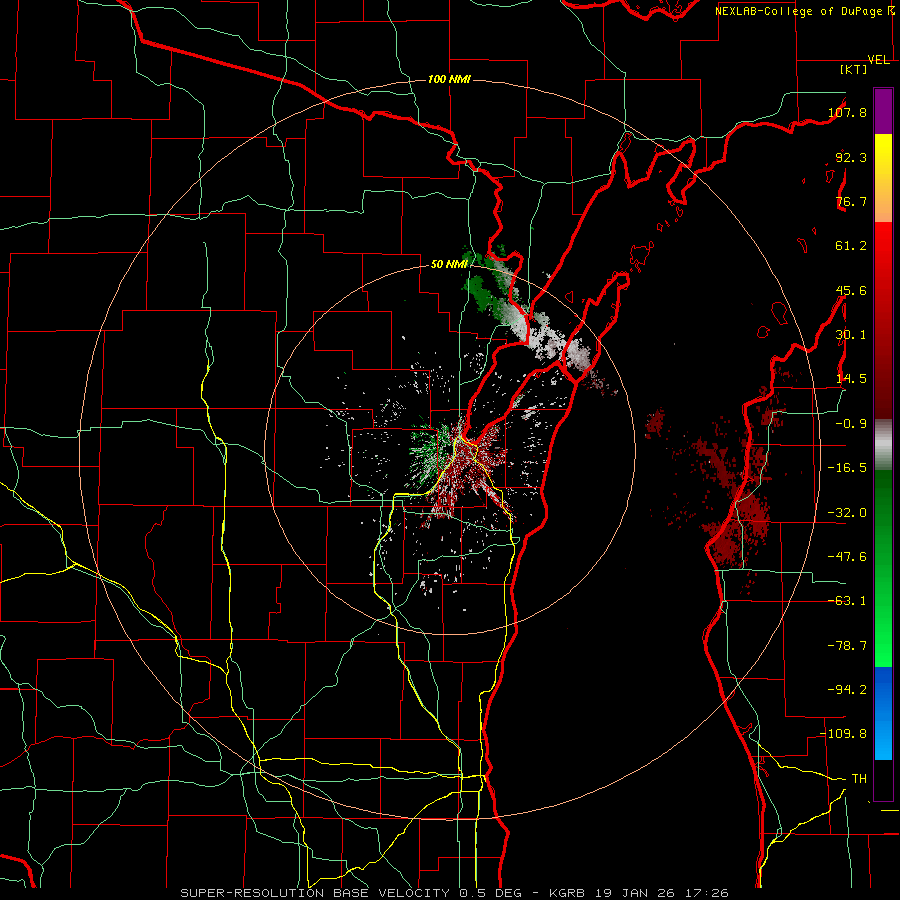Pick the green segment of velocity color bar
900x900 pixels.
click(883, 568)
